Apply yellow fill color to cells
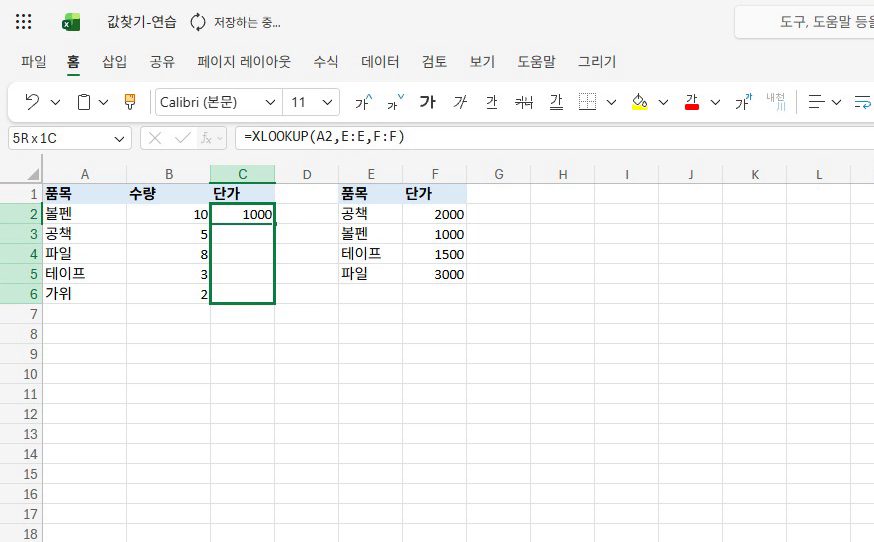 (639, 102)
